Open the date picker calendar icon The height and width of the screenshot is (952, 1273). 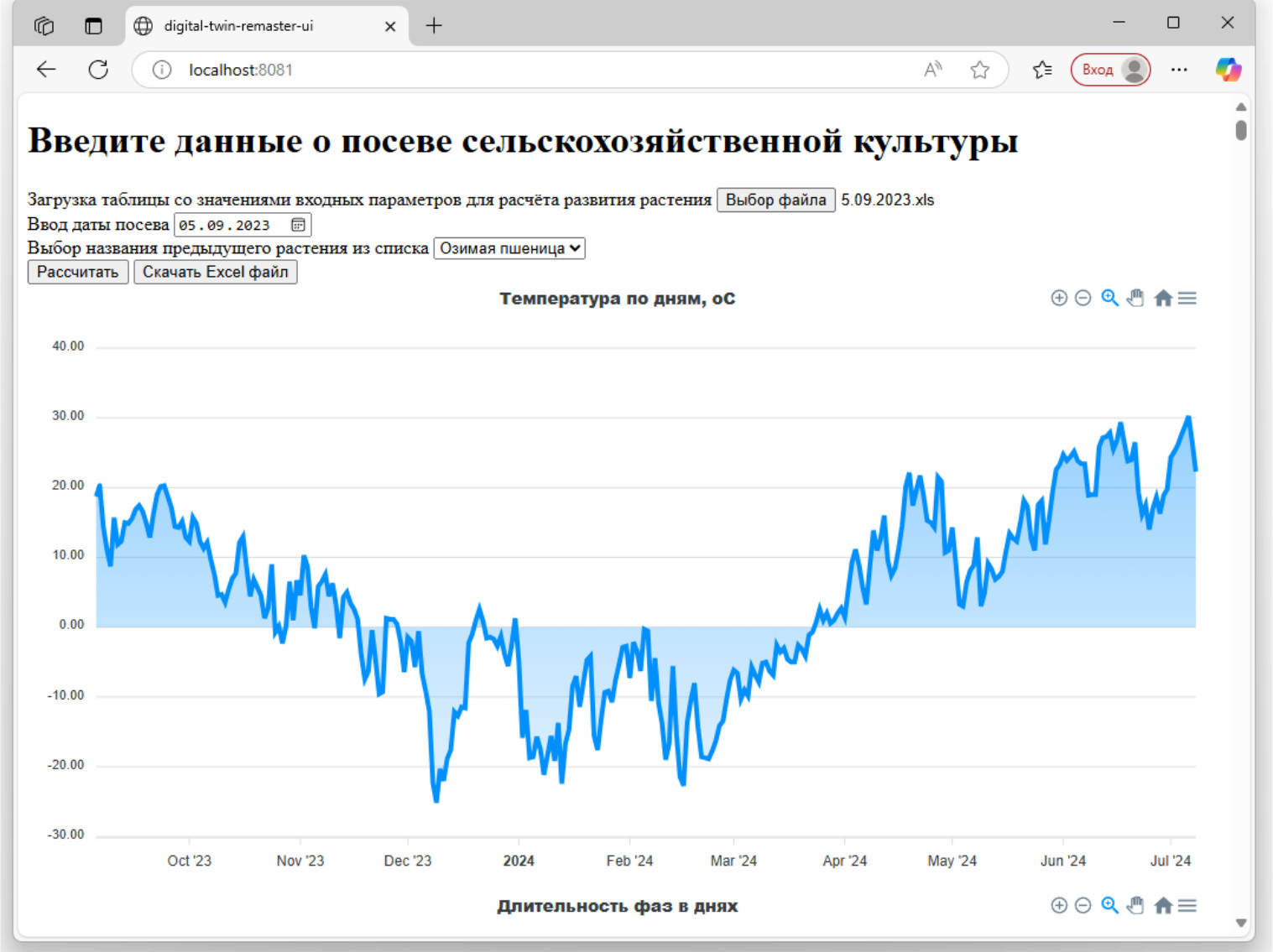pos(298,225)
